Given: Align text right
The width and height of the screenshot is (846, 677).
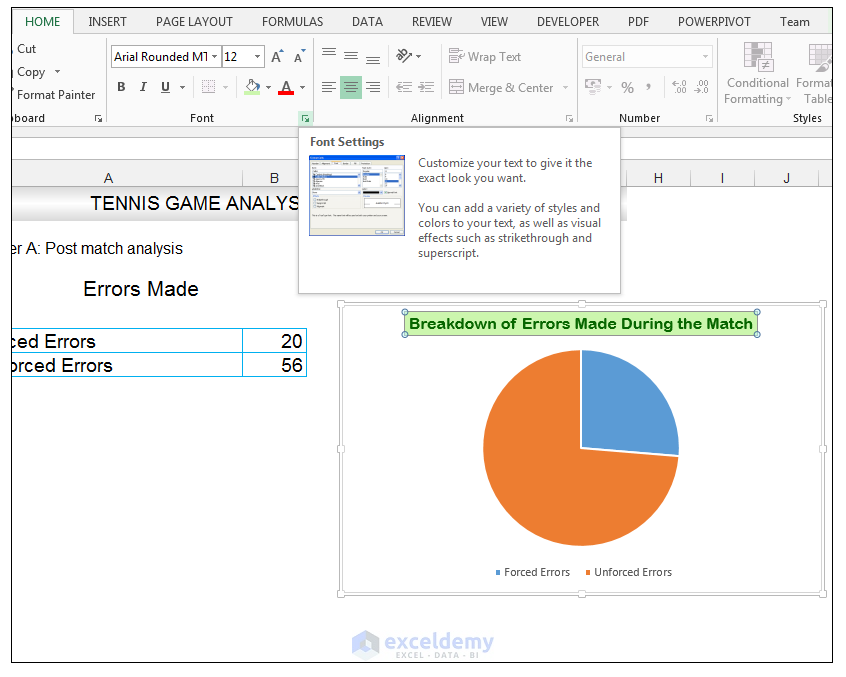Looking at the screenshot, I should [373, 87].
